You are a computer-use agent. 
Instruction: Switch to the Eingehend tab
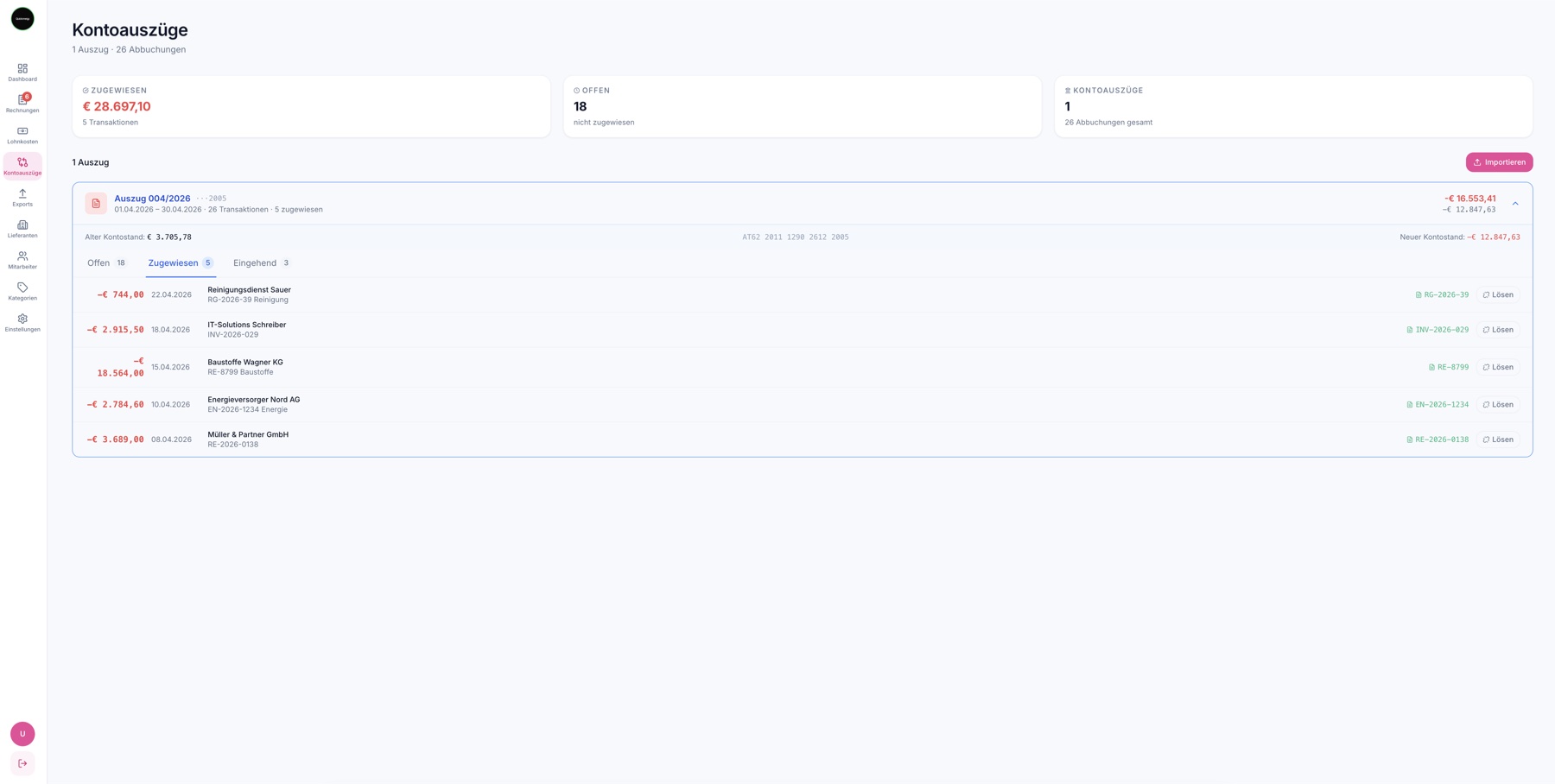point(262,263)
